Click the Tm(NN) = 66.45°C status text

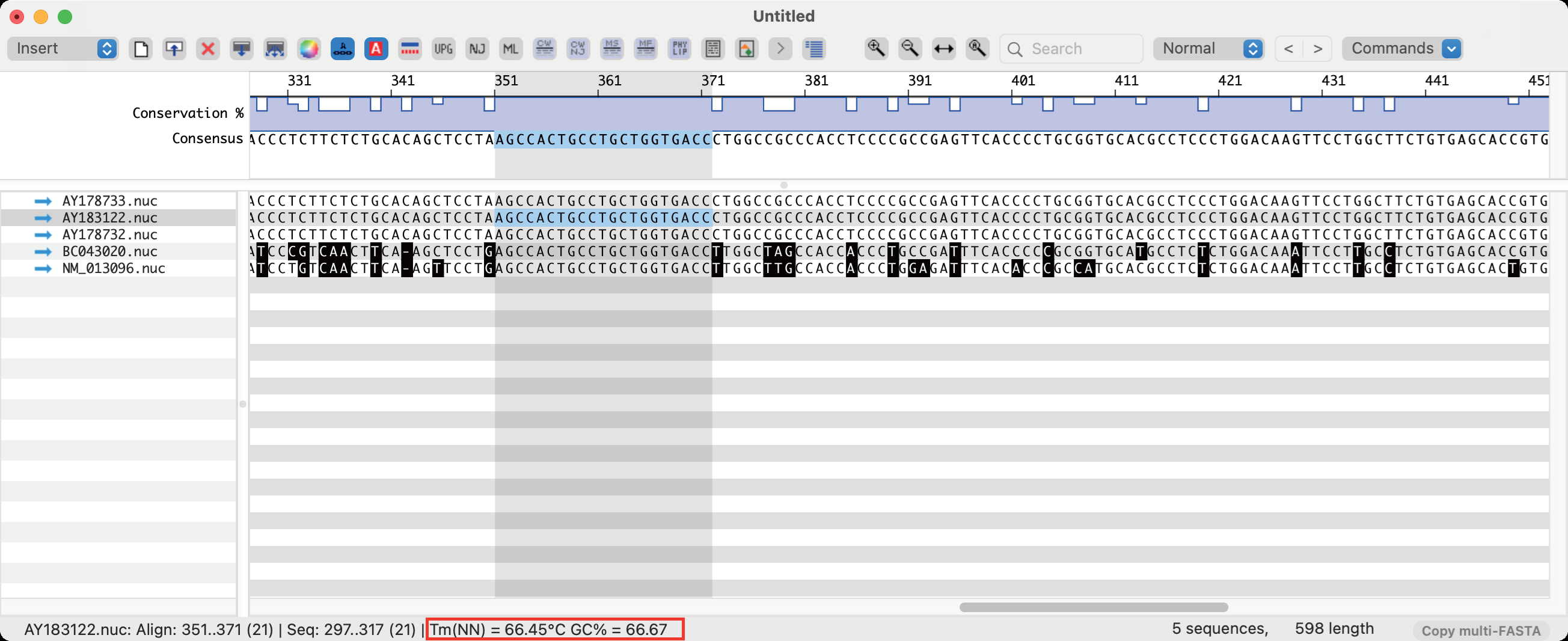(498, 629)
